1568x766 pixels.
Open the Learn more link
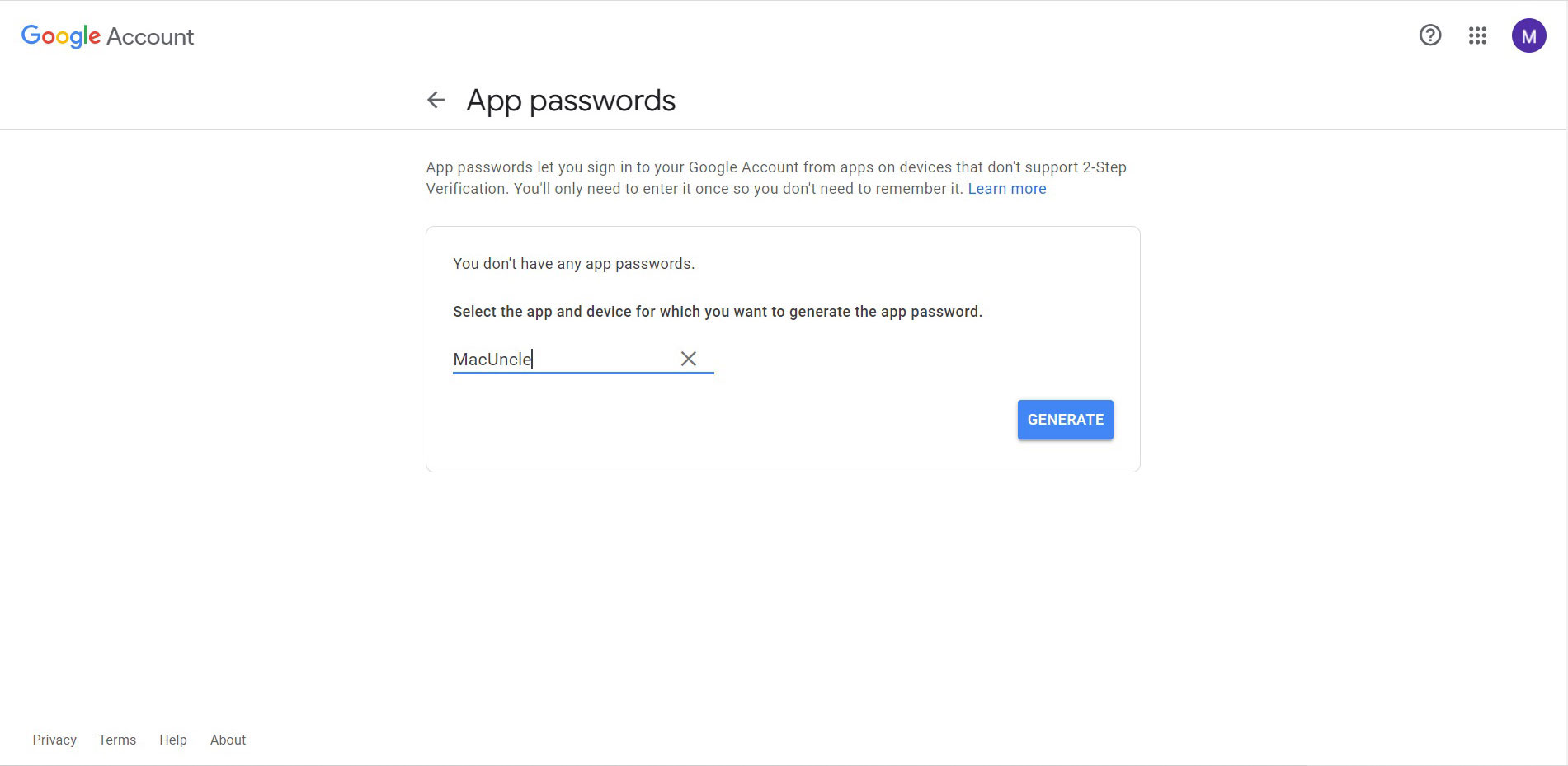1006,189
